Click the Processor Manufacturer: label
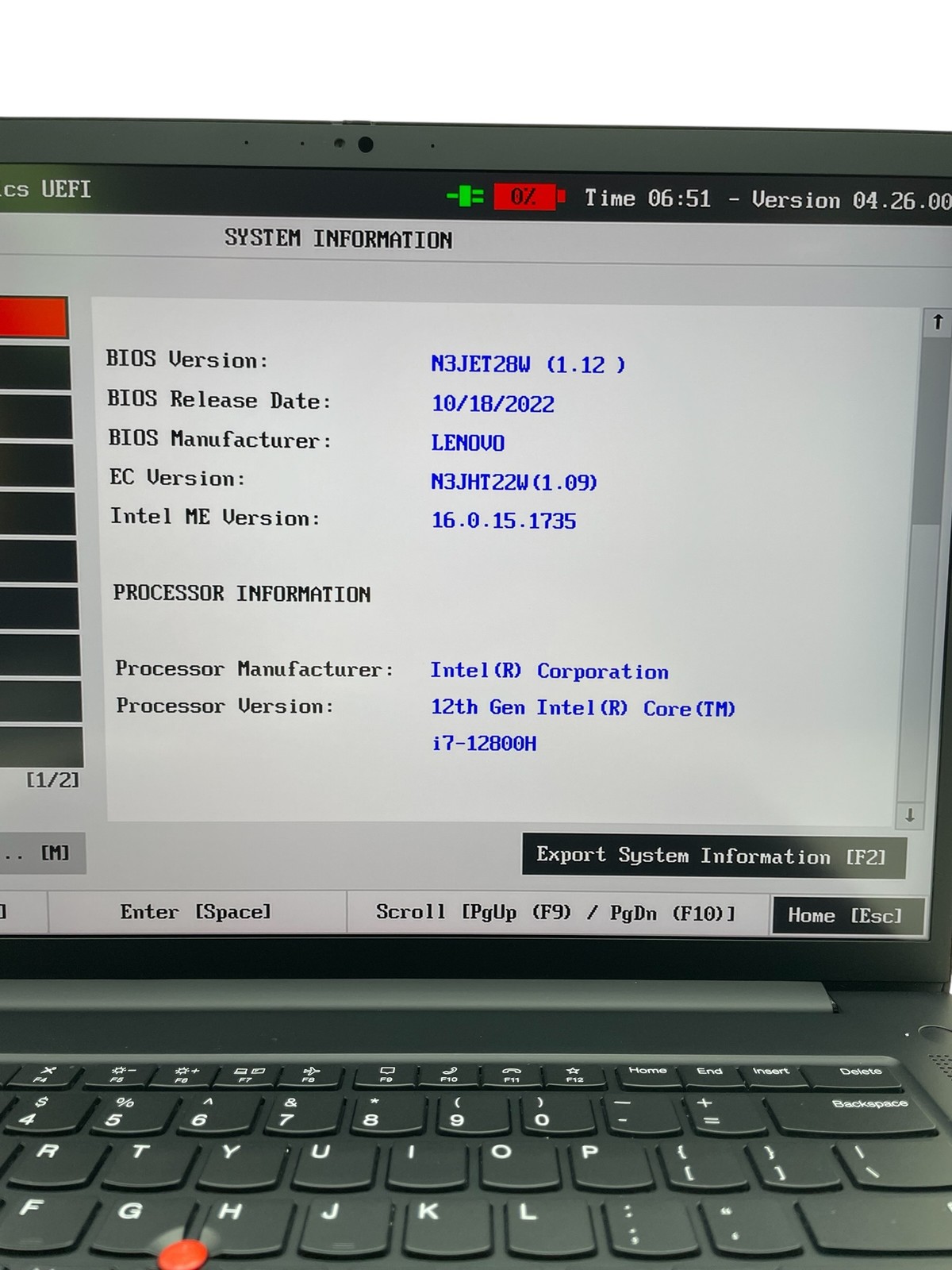This screenshot has height=1270, width=952. point(254,669)
